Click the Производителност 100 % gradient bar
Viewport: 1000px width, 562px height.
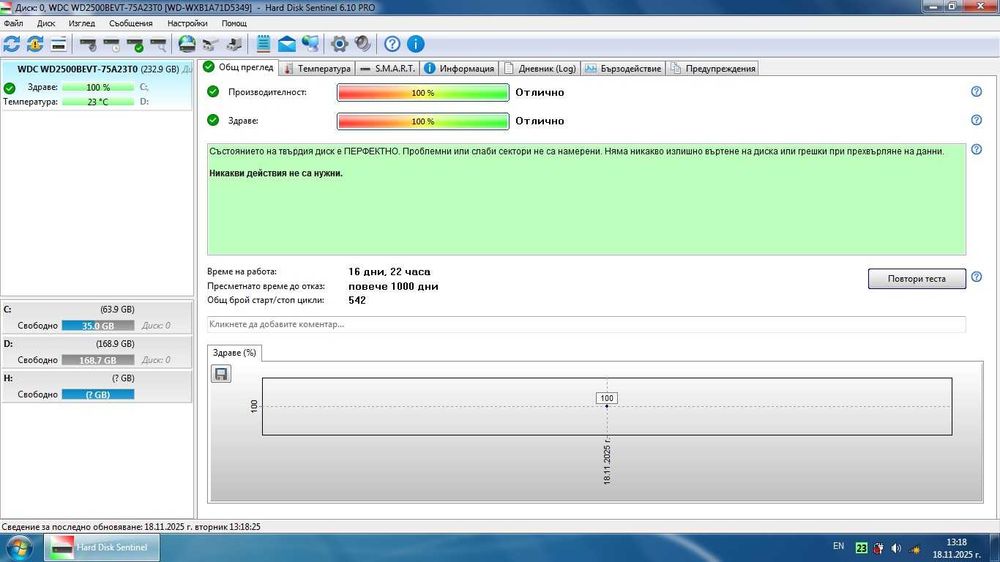[423, 92]
